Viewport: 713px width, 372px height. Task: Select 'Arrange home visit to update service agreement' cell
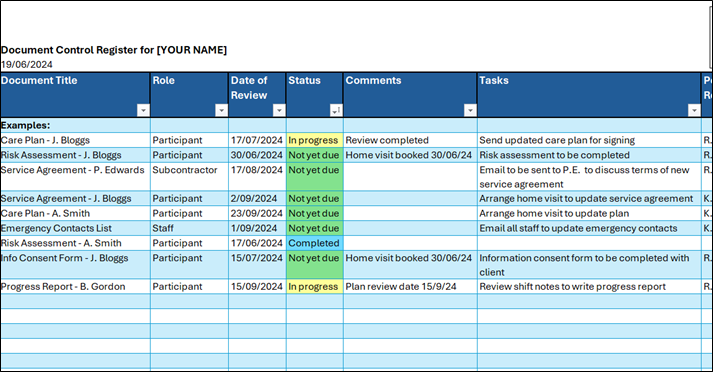[589, 199]
